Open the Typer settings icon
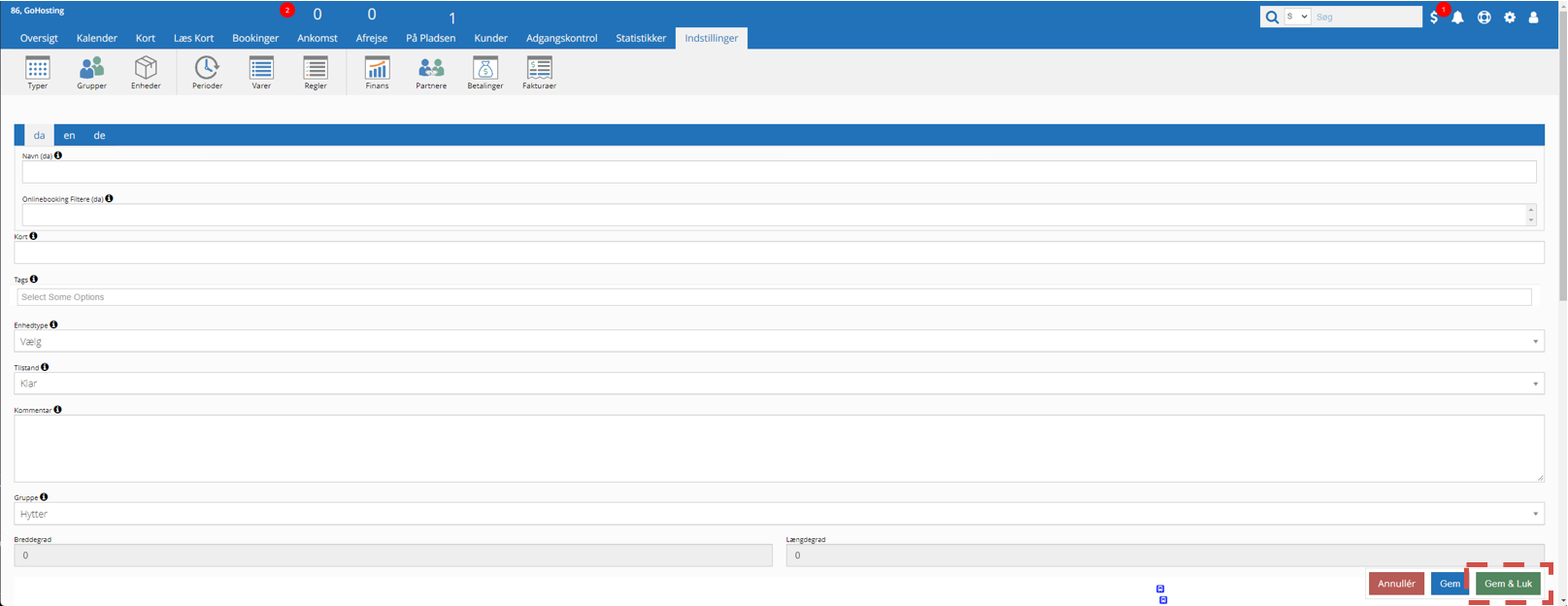Screen dimensions: 1568x606 point(38,71)
